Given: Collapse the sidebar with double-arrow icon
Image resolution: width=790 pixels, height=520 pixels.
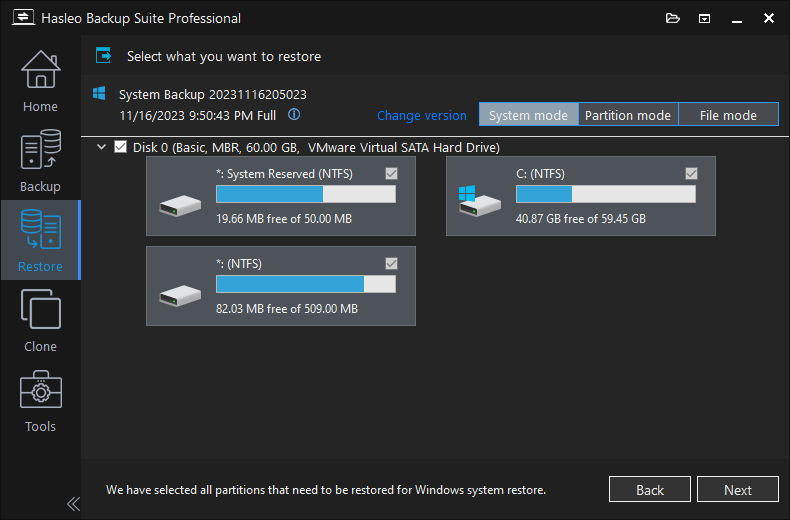Looking at the screenshot, I should pyautogui.click(x=73, y=504).
